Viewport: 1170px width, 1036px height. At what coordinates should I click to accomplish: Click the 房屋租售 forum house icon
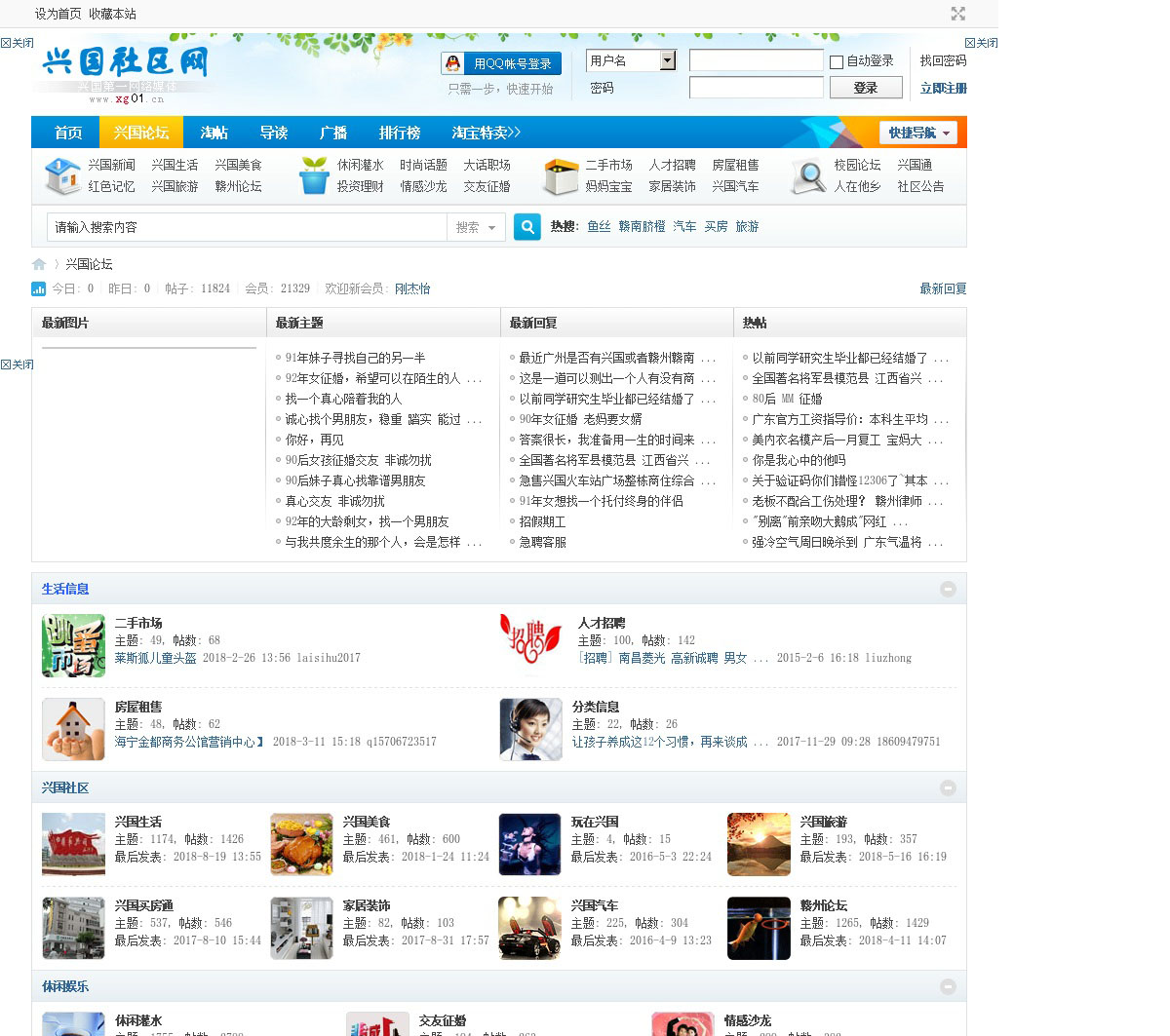coord(73,729)
